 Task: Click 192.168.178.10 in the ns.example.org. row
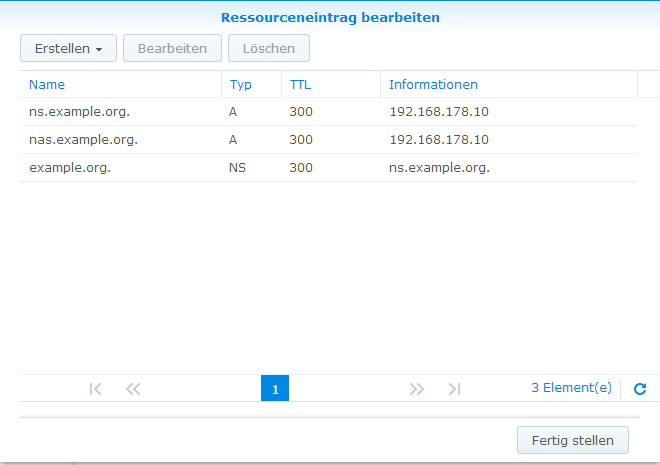coord(439,112)
